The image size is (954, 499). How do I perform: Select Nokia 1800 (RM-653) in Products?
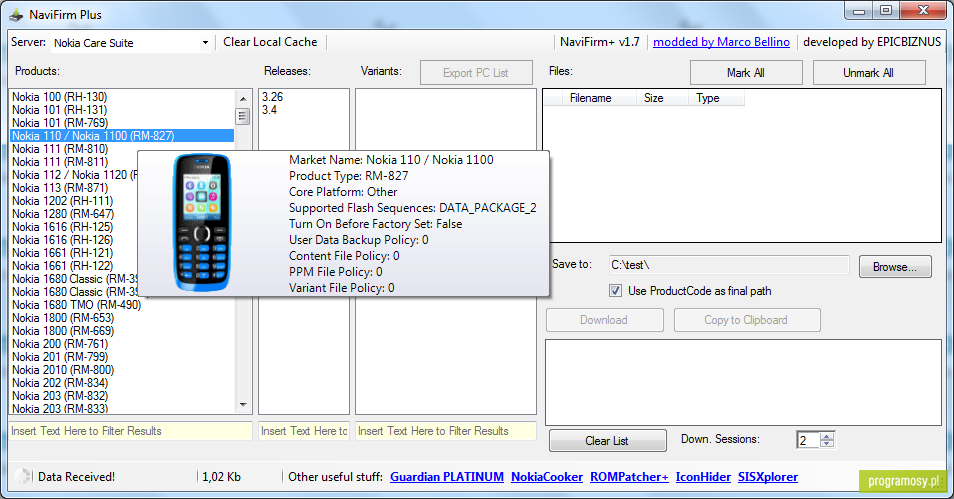tap(63, 318)
